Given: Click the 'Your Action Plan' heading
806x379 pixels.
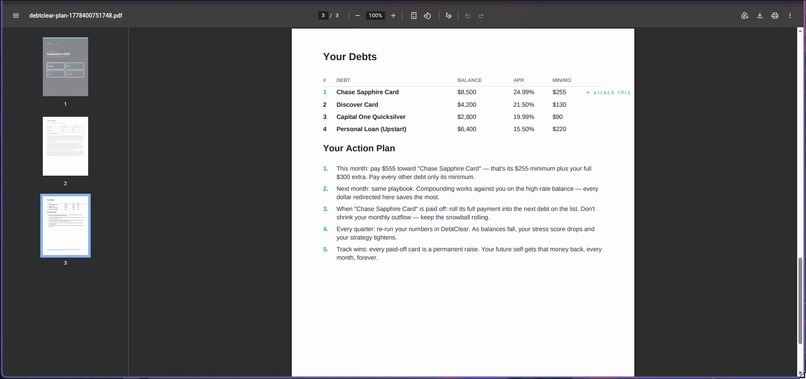Looking at the screenshot, I should coord(359,148).
